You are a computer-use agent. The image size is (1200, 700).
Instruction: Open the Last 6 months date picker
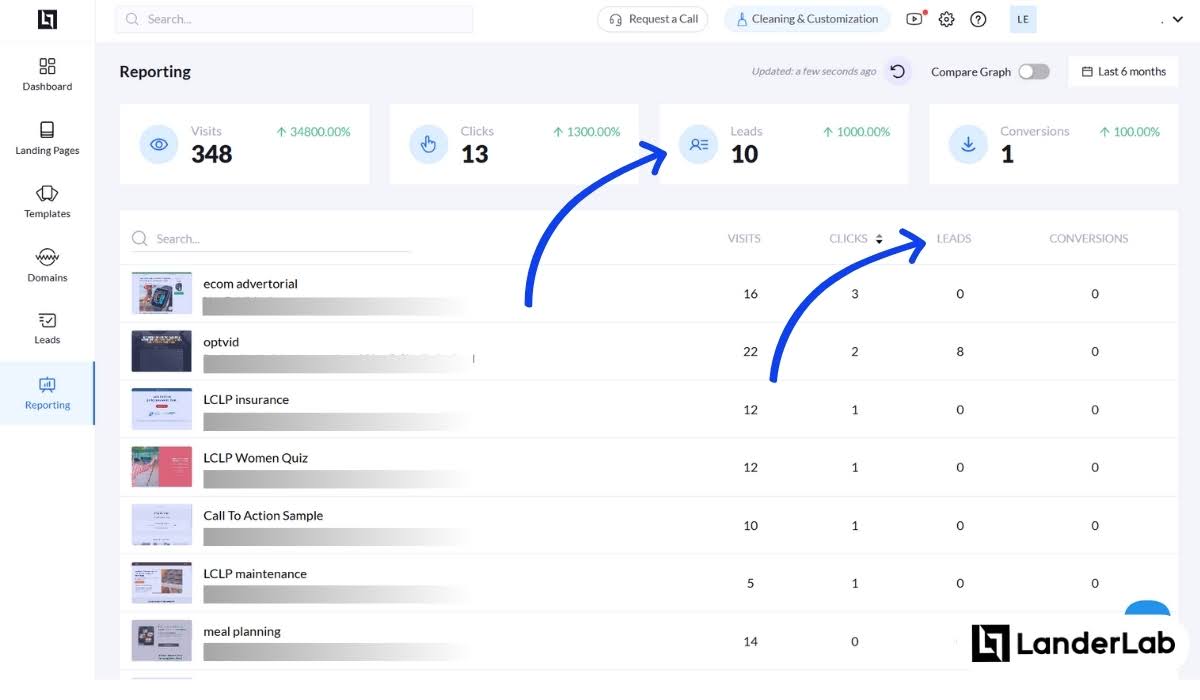pos(1123,72)
